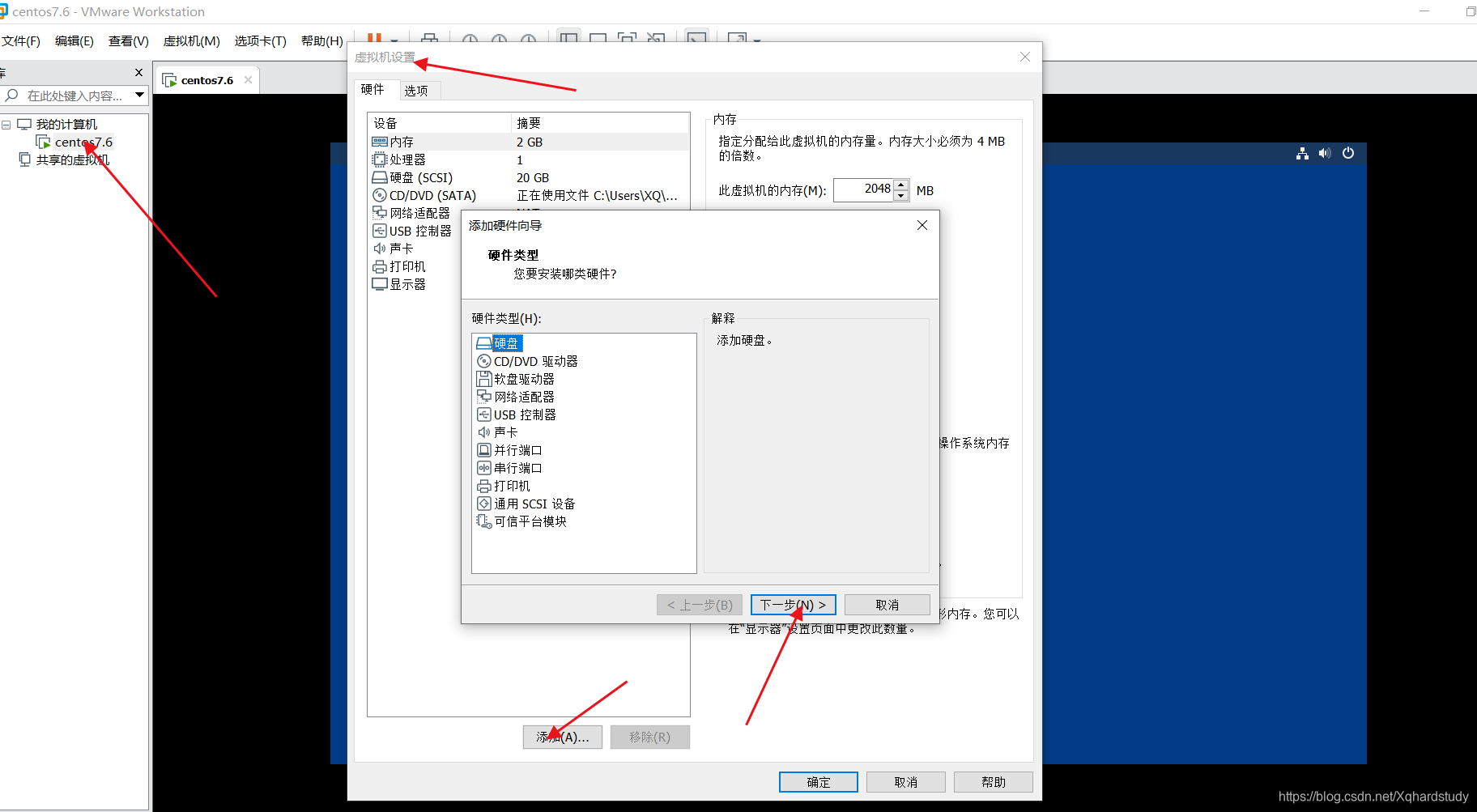
Task: Click the 移除(R) button
Action: [x=649, y=736]
